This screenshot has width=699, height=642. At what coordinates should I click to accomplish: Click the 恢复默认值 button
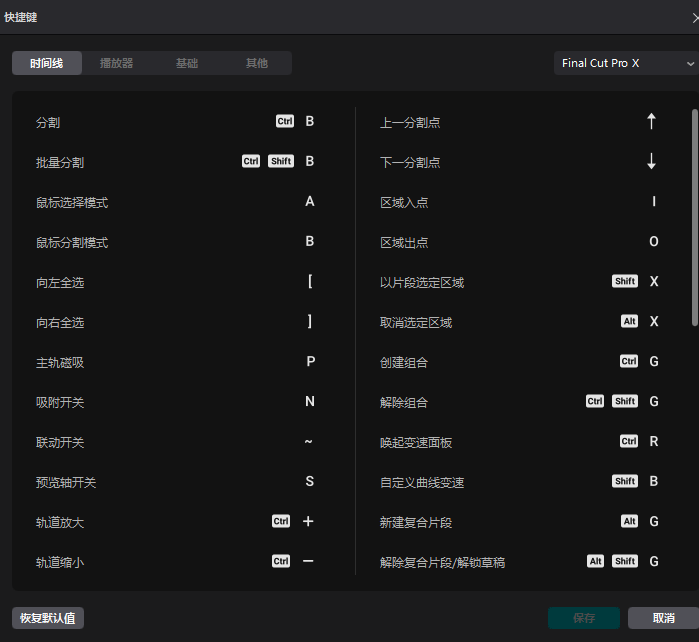(48, 618)
